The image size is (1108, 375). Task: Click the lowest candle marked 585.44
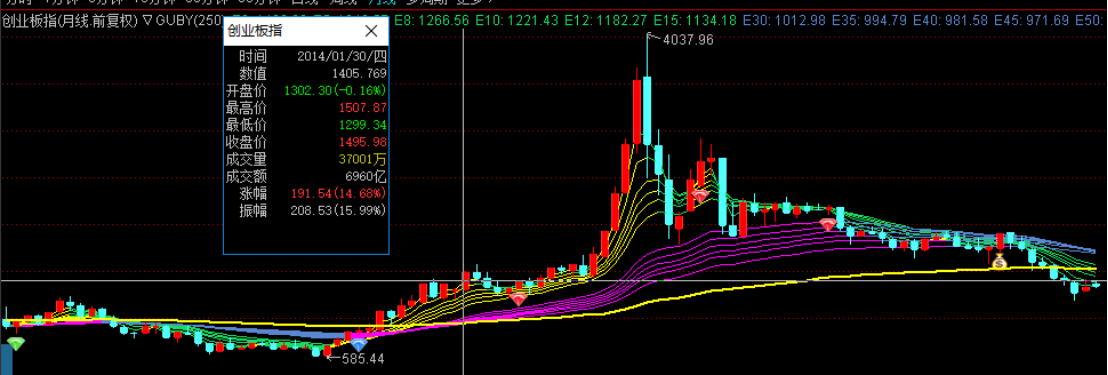tap(328, 350)
